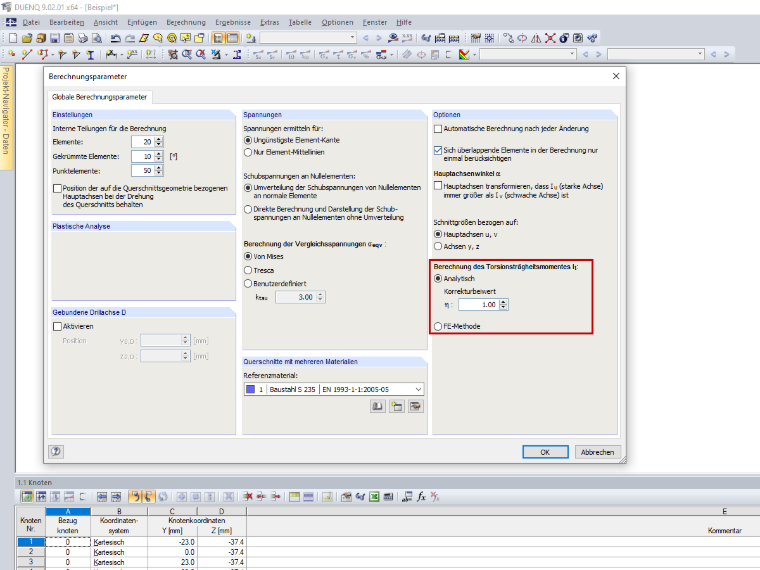
Task: Click the edit material icon under Referenzmaterial
Action: [x=415, y=406]
